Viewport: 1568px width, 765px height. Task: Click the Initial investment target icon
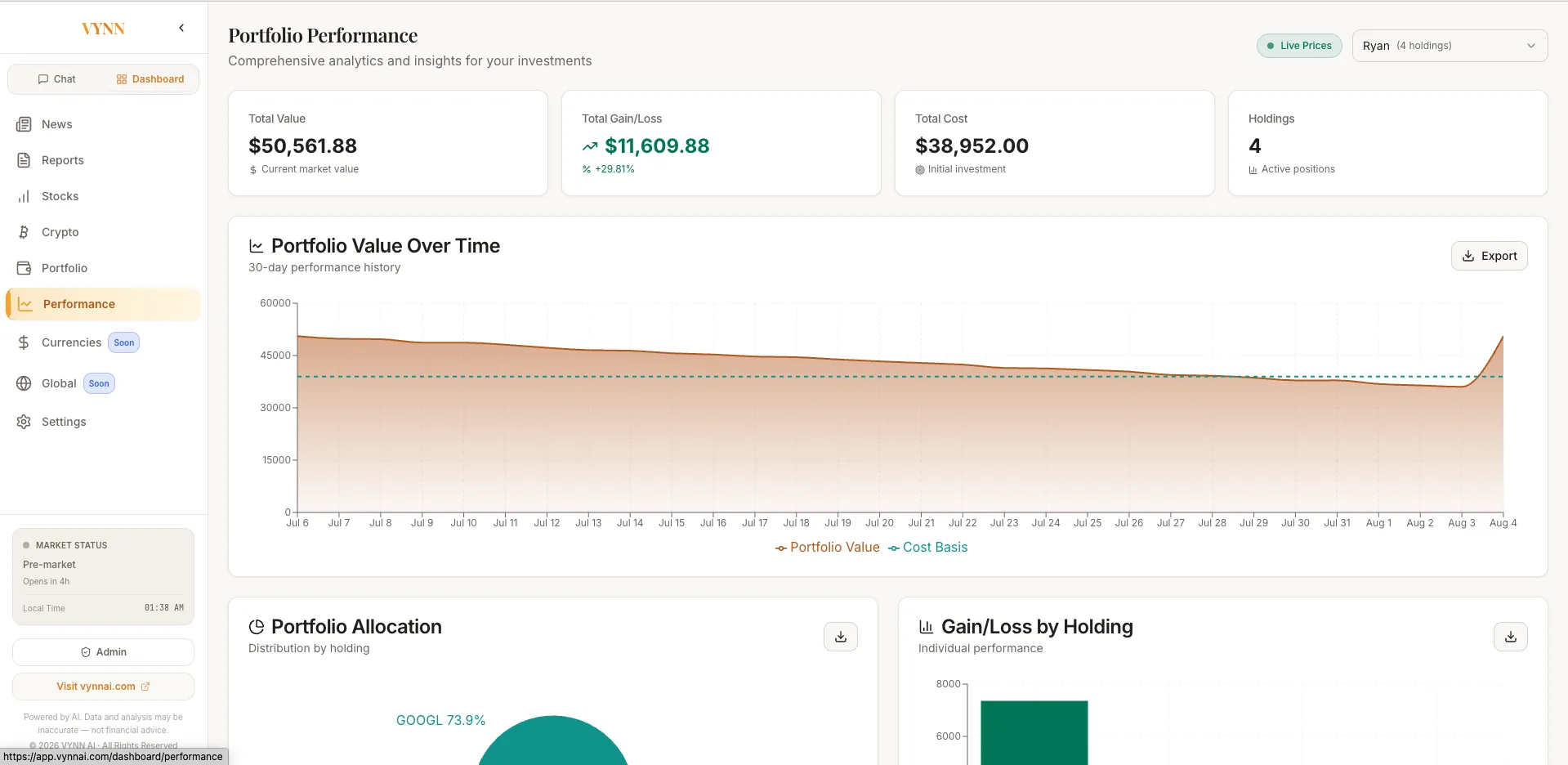click(x=920, y=170)
